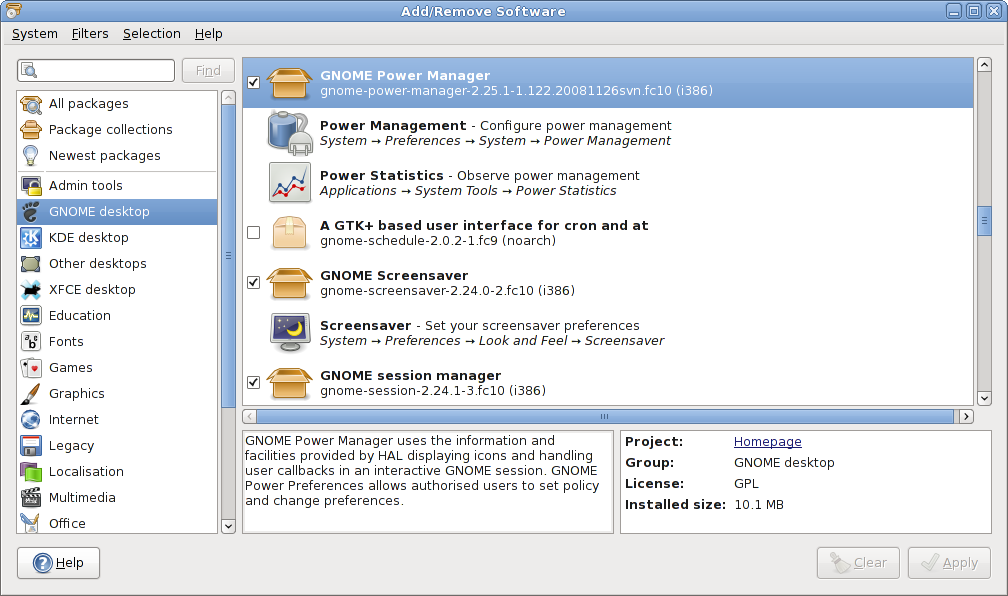
Task: Click the category list scrollbar thumb
Action: [x=228, y=256]
